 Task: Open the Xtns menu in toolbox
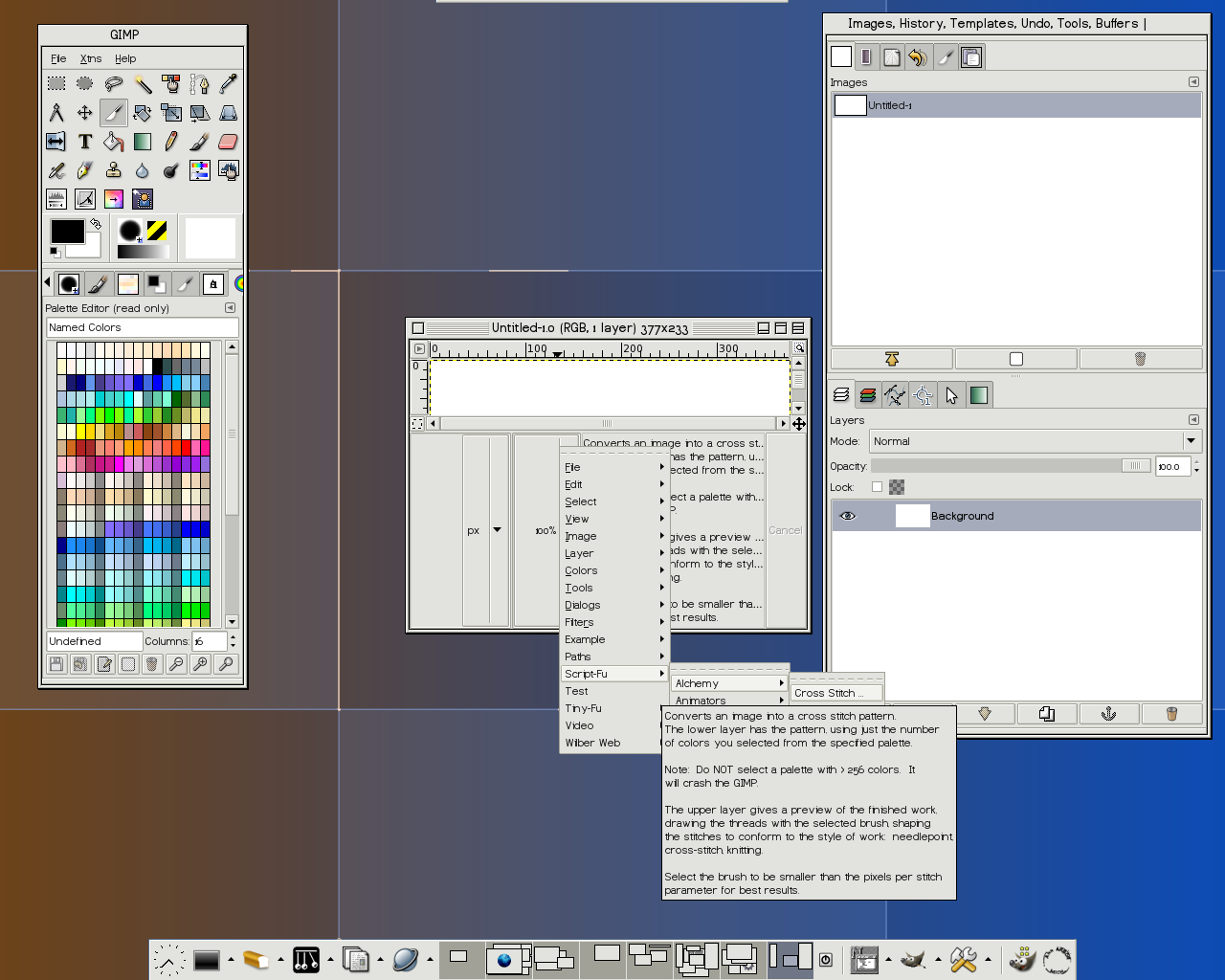click(91, 58)
